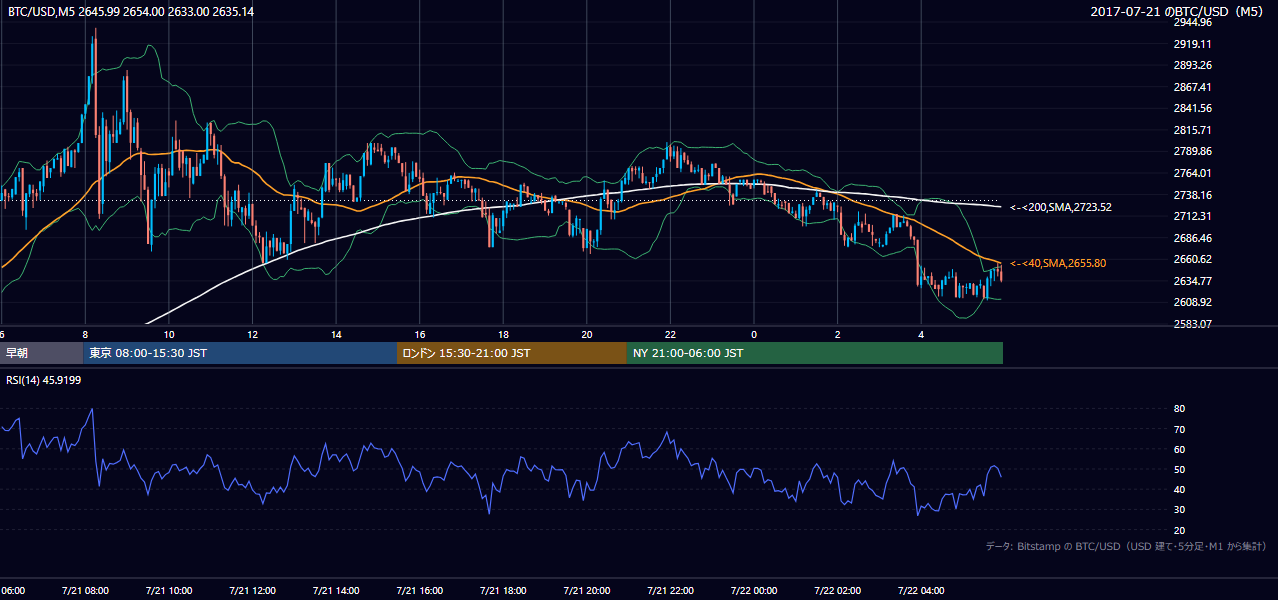Image resolution: width=1278 pixels, height=600 pixels.
Task: Click price axis label 2583.07
Action: 1193,324
